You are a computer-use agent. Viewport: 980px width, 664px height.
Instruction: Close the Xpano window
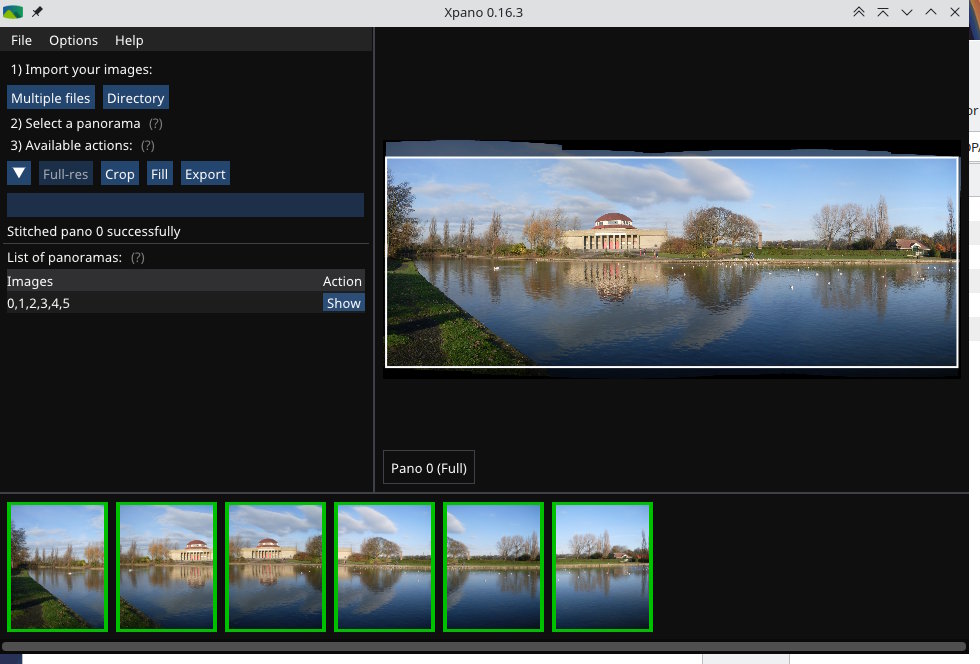pos(954,12)
